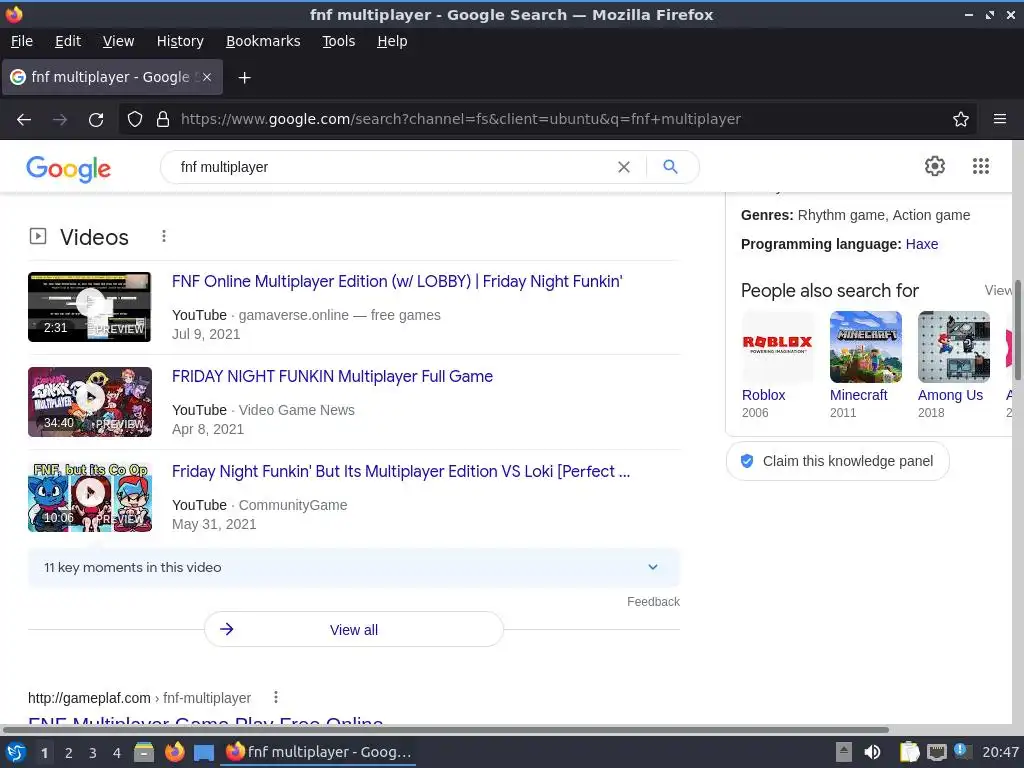Click the page vertical scrollbar thumb
Image resolution: width=1024 pixels, height=768 pixels.
[1017, 330]
